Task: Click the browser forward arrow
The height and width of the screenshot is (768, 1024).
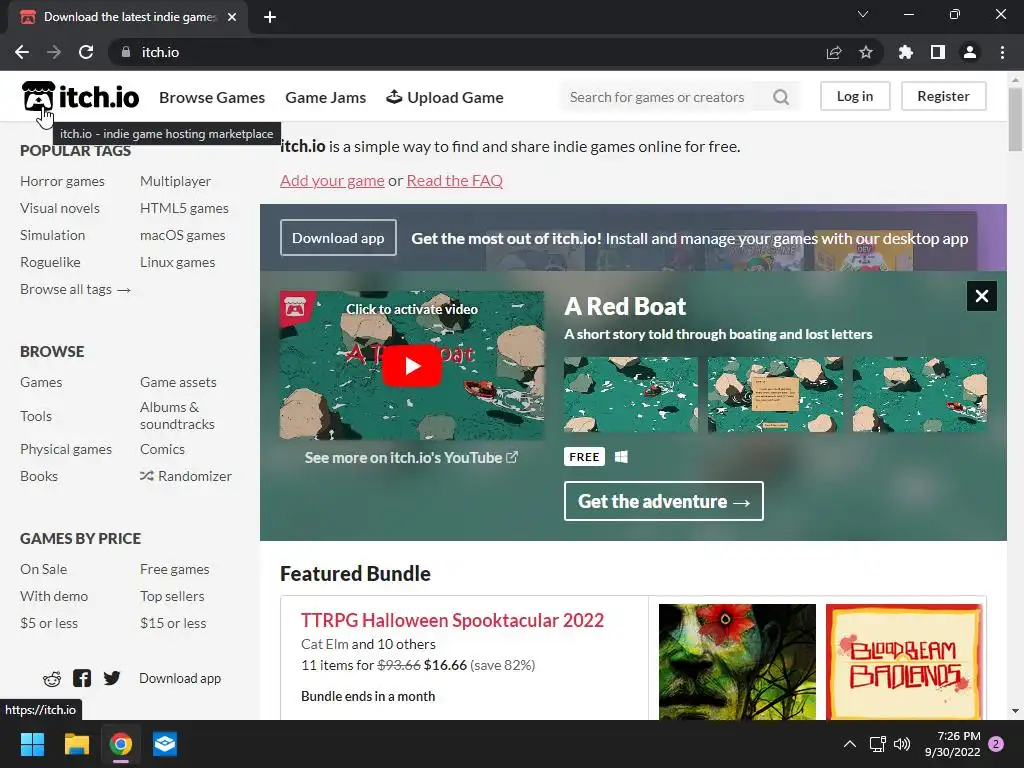Action: (54, 52)
